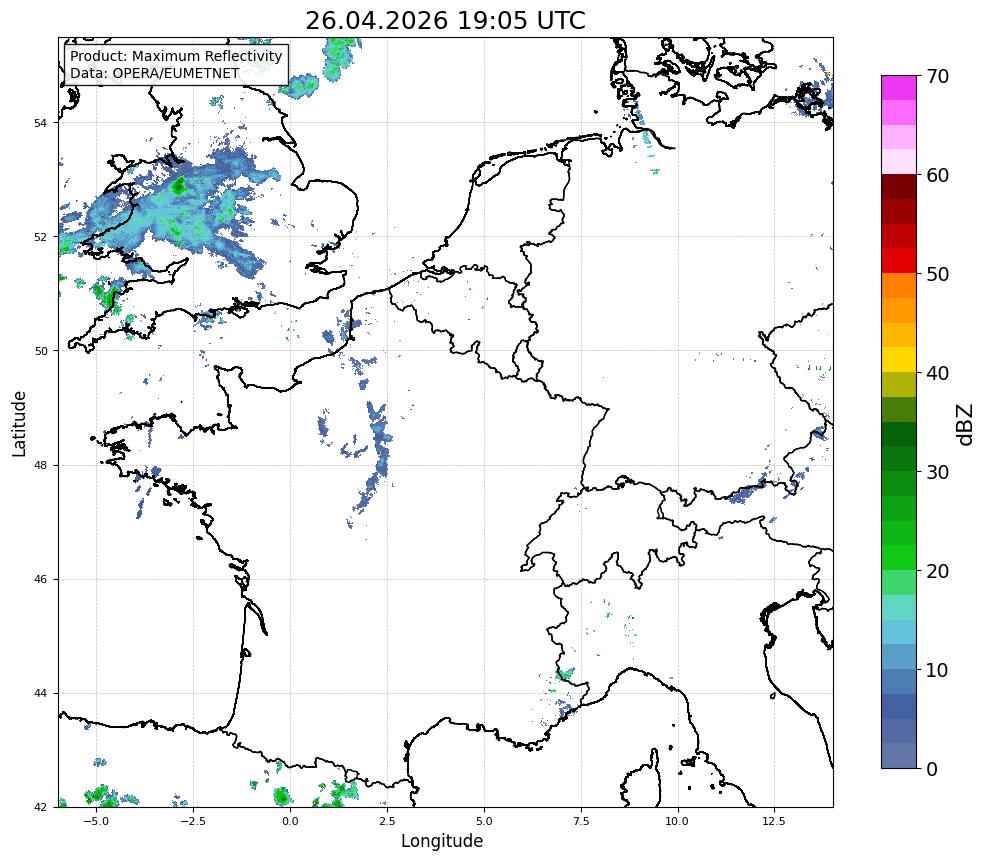Screen dimensions: 985x860
Task: Click the Product: Maximum Reflectivity legend box
Action: click(177, 64)
